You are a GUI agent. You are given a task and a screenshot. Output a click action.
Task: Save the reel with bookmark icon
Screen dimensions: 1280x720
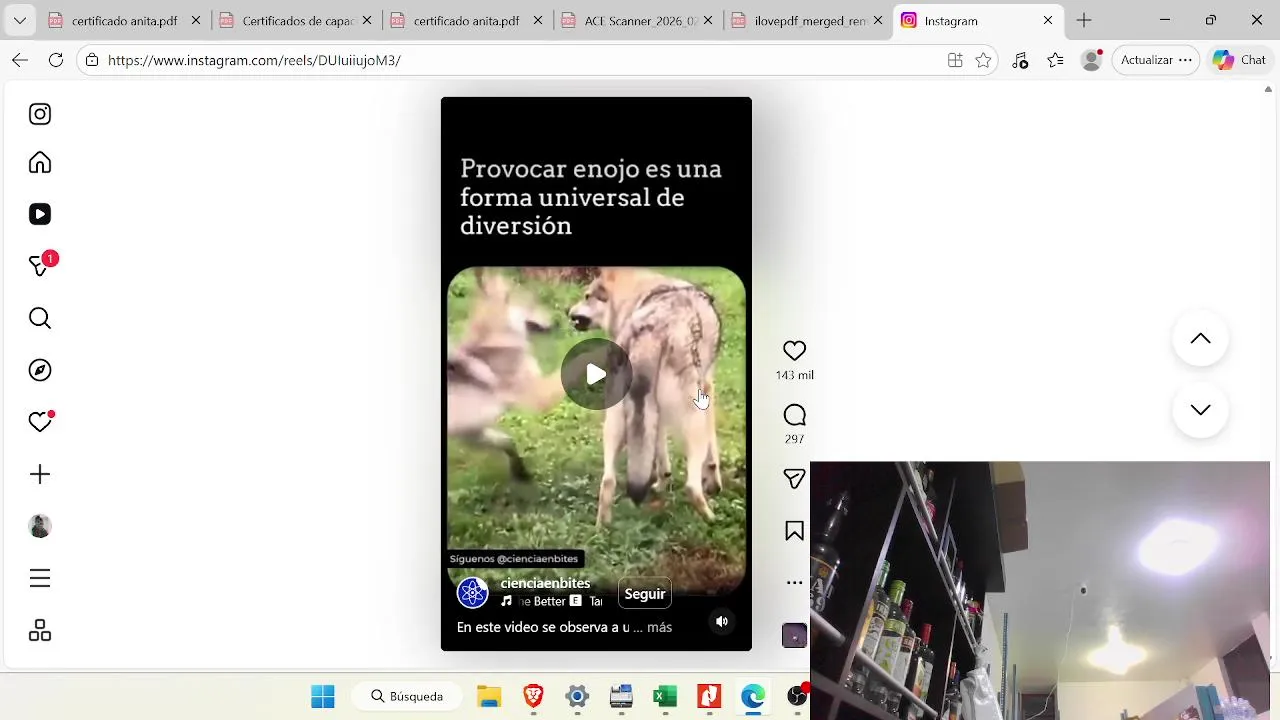[794, 531]
